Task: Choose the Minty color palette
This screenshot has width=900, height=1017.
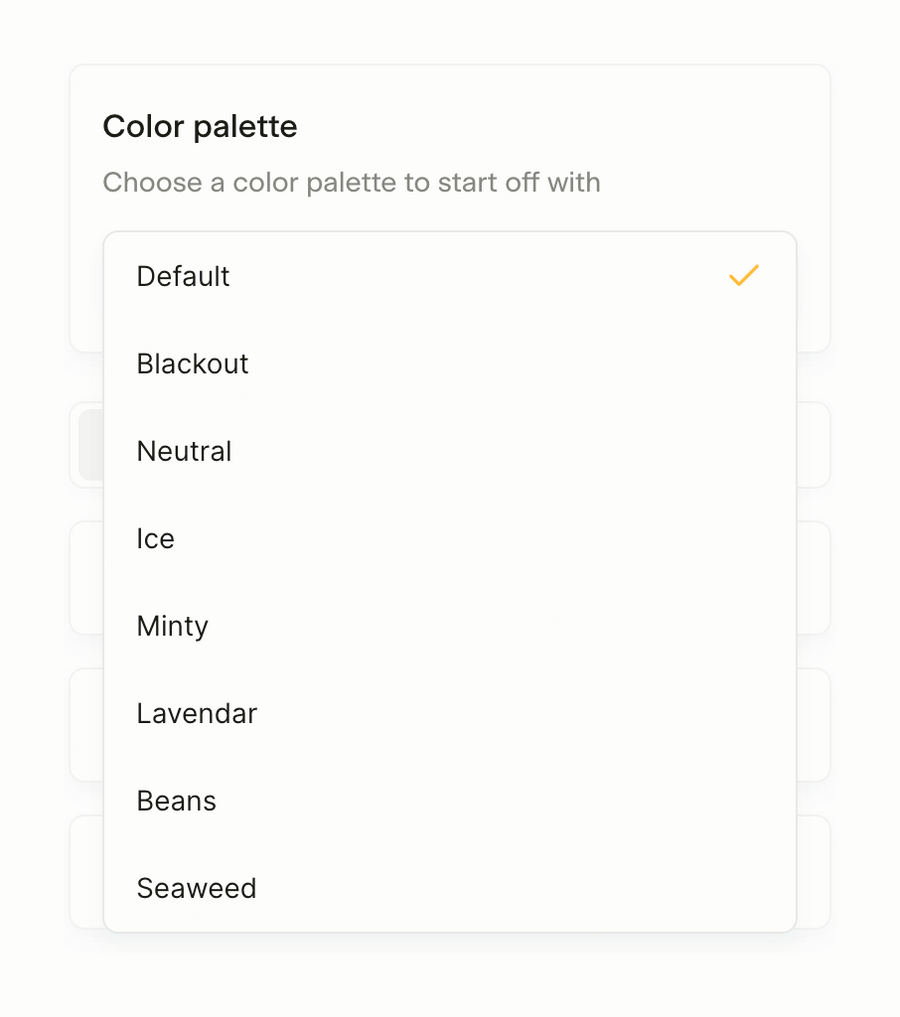Action: pos(172,626)
